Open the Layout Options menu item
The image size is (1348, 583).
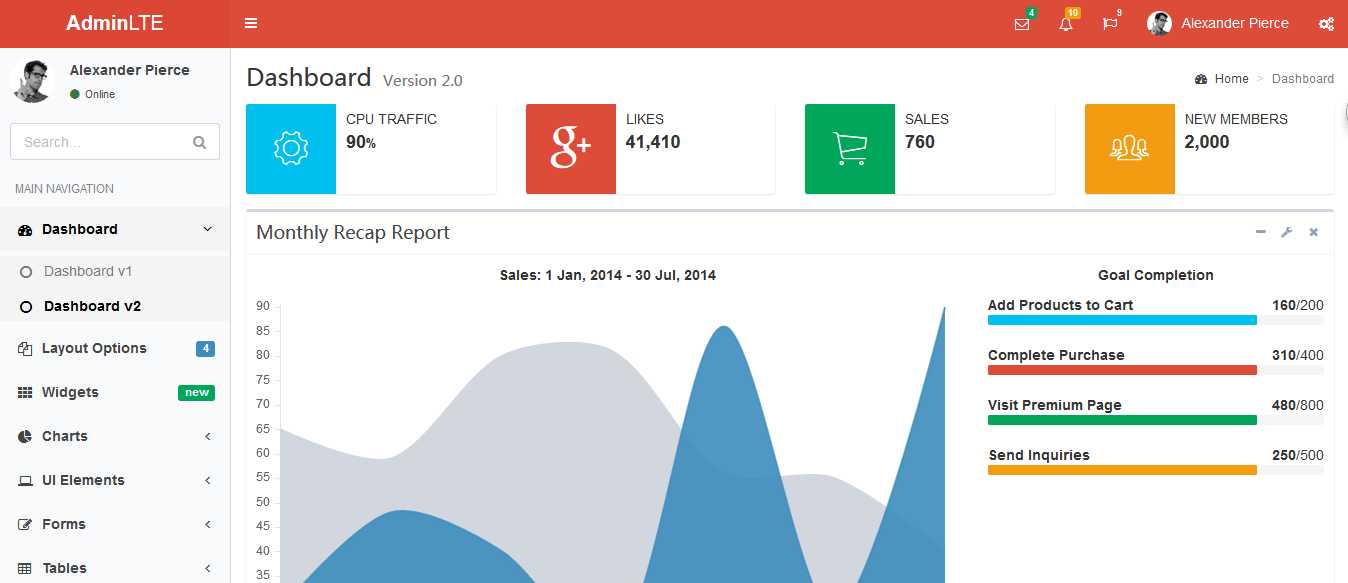pos(115,348)
